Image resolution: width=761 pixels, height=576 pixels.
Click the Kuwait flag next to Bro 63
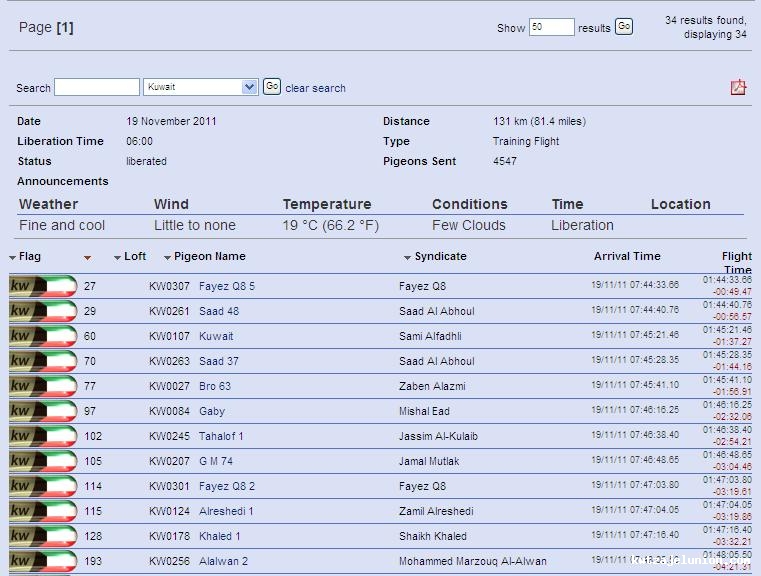43,386
